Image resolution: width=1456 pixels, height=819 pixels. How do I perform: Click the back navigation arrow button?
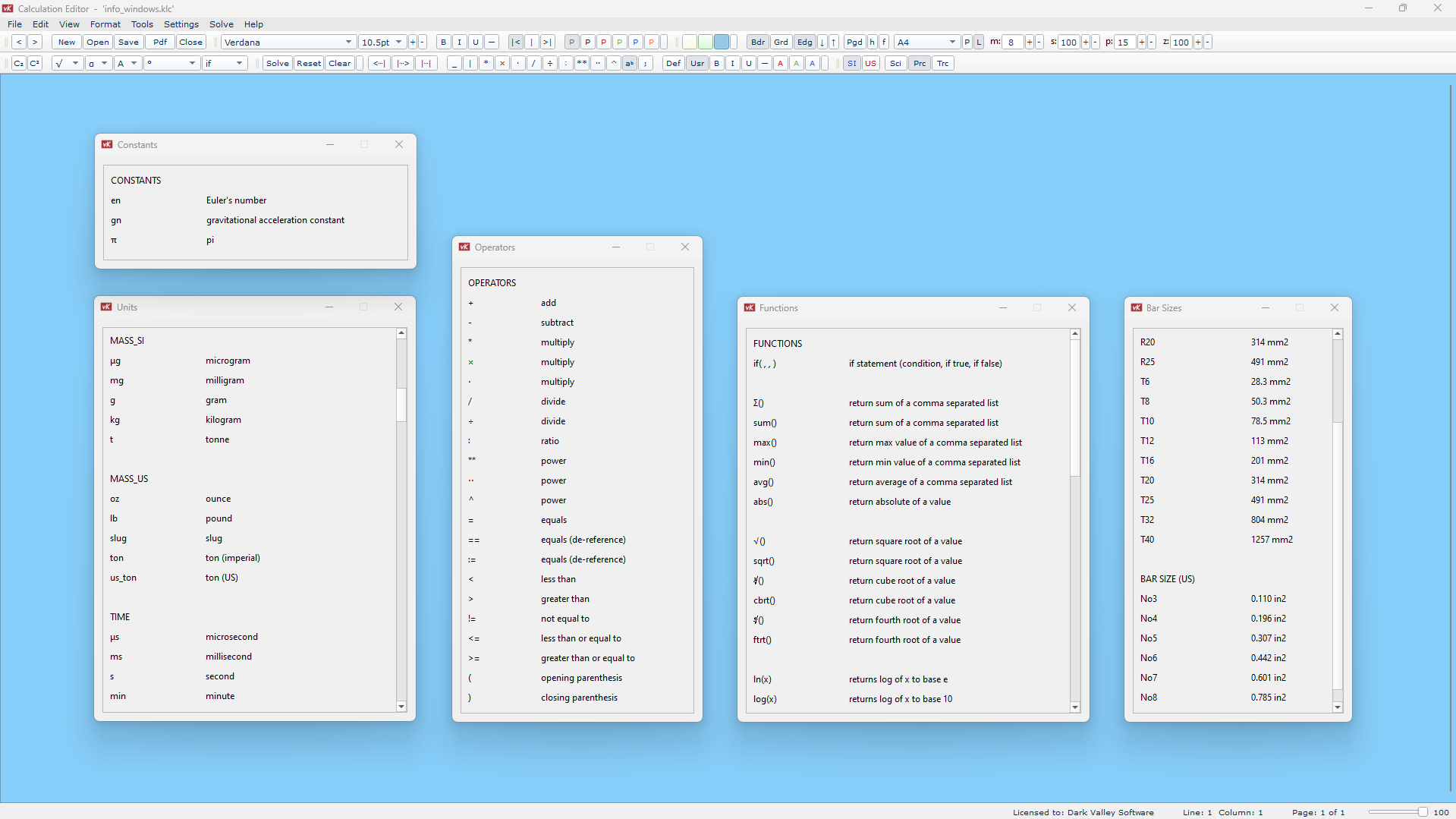pyautogui.click(x=19, y=43)
